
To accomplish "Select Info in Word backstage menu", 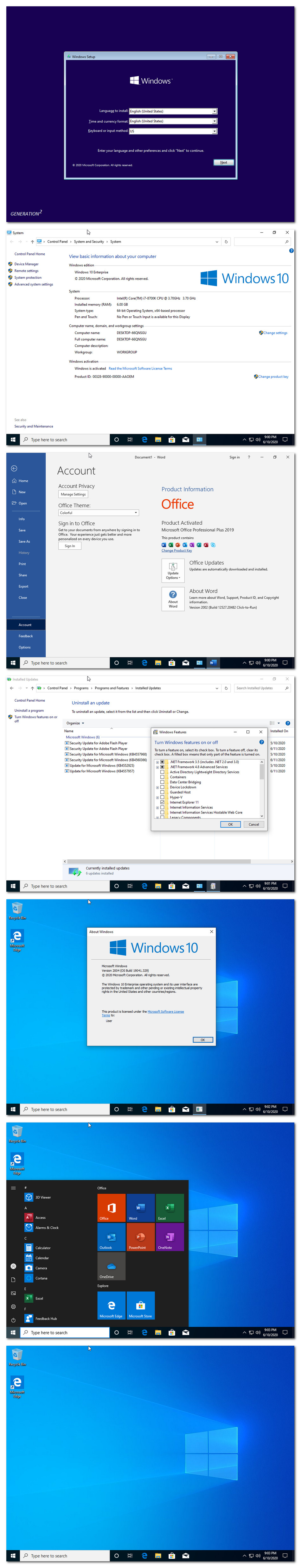I will point(21,519).
